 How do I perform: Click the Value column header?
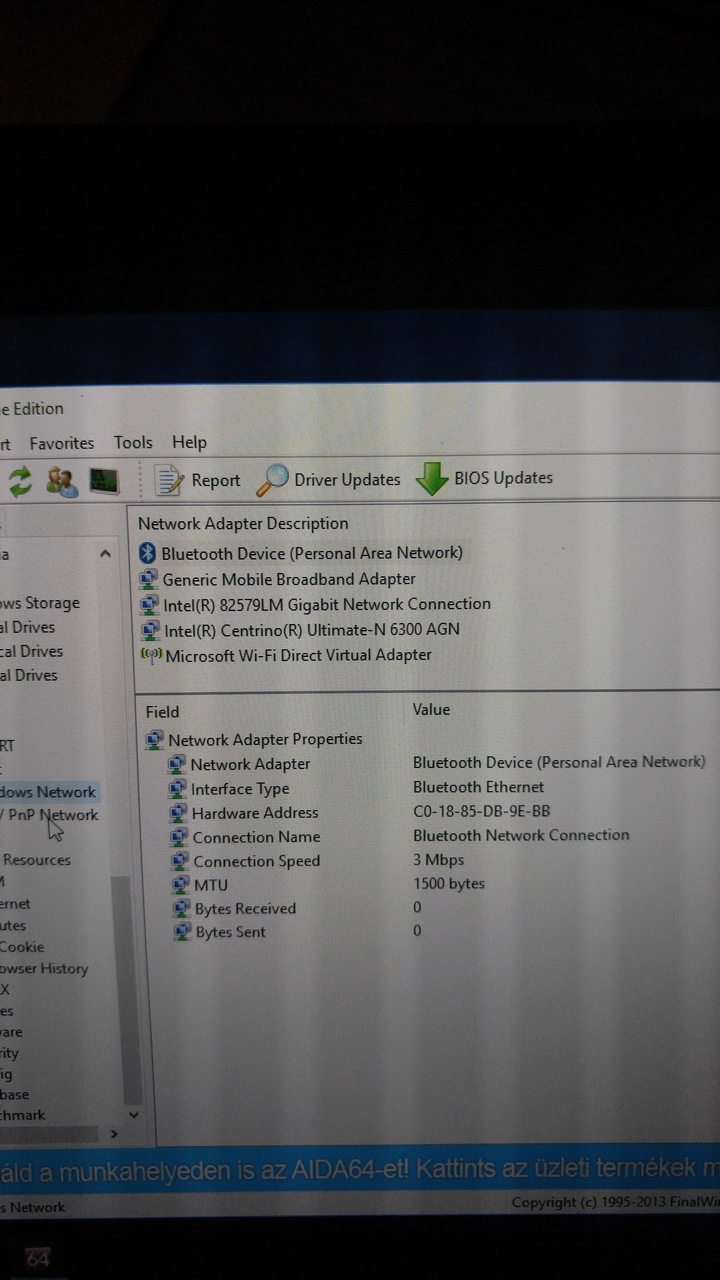(431, 709)
